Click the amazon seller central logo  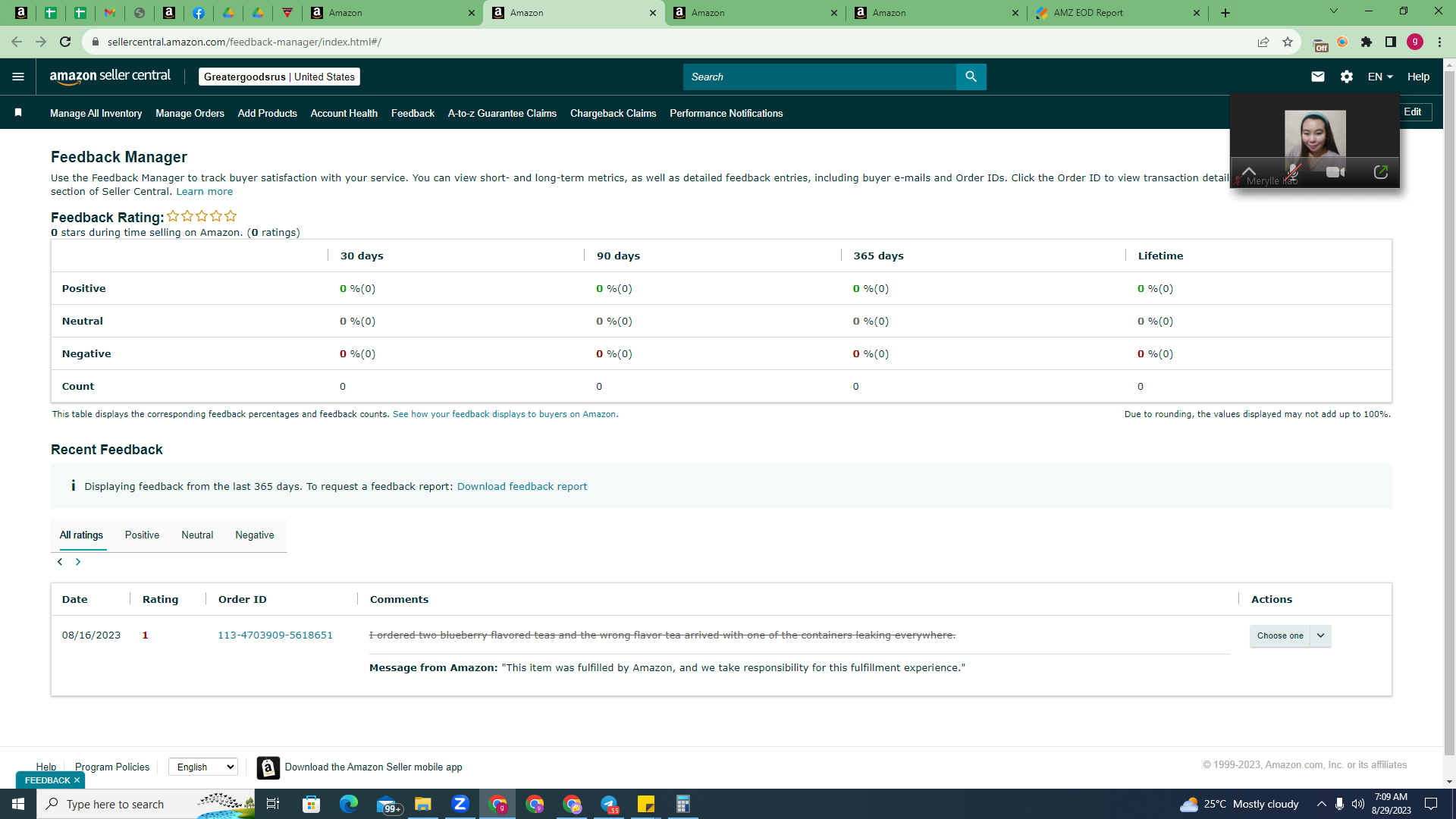pos(110,77)
